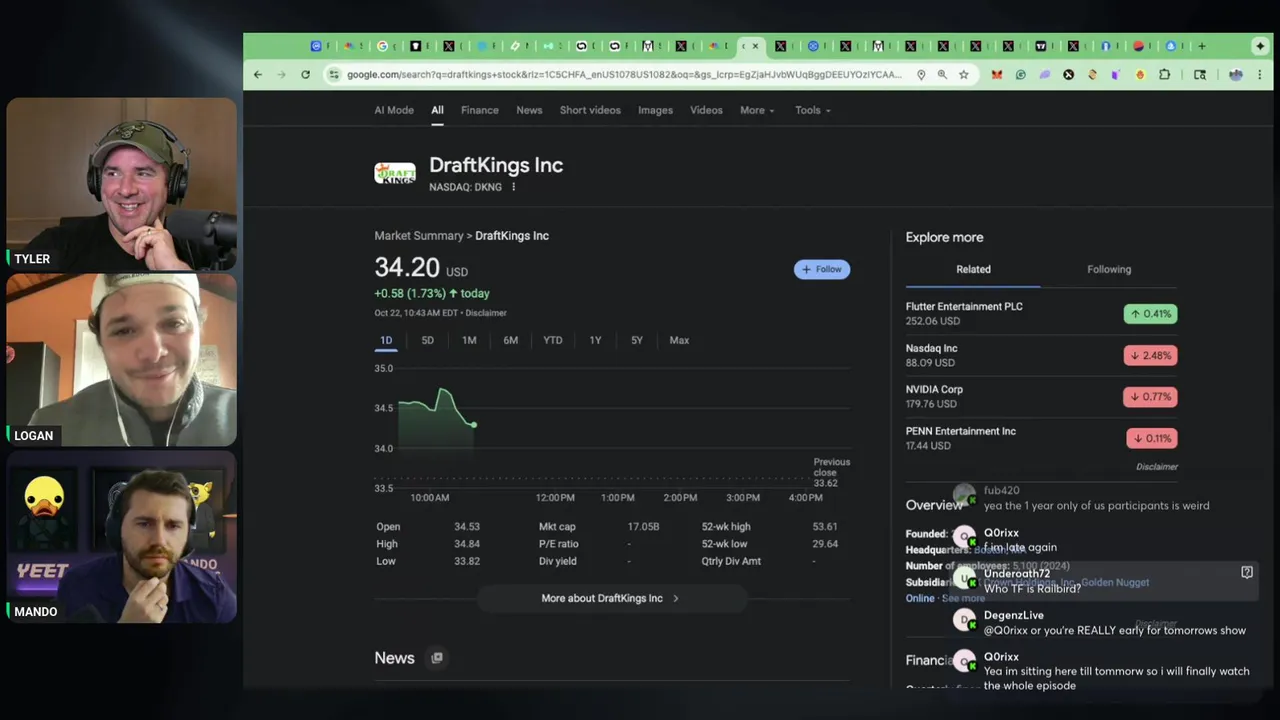This screenshot has width=1280, height=720.
Task: Click Disclaimer under related stocks
Action: pos(1157,467)
